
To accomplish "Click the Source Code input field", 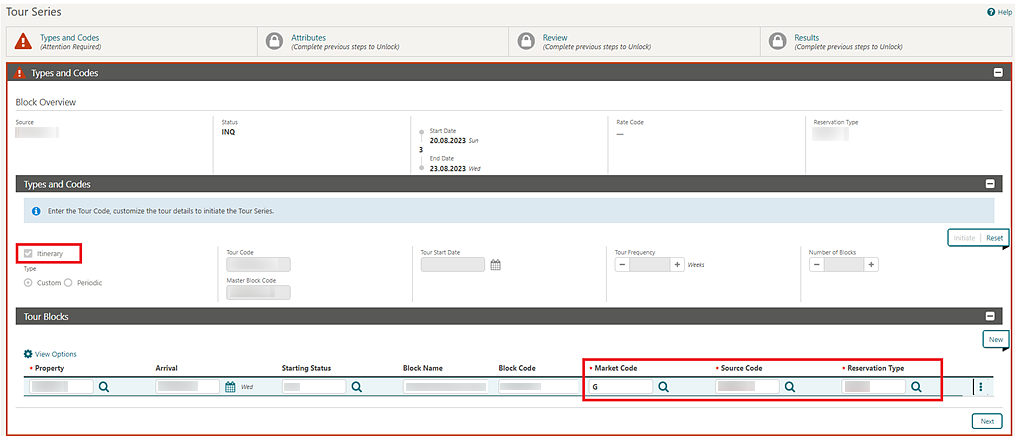I will 747,387.
